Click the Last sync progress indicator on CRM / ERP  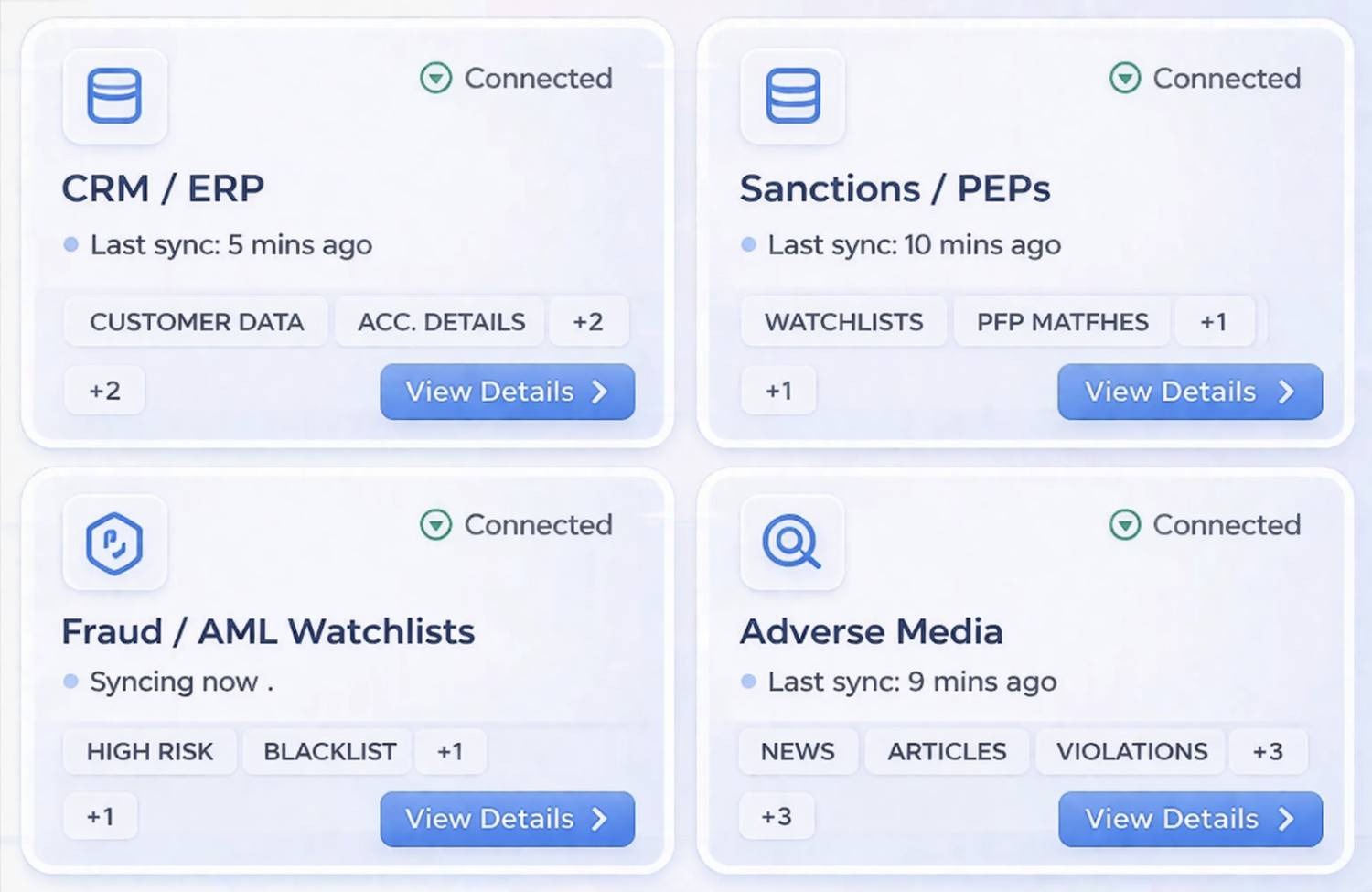click(70, 243)
